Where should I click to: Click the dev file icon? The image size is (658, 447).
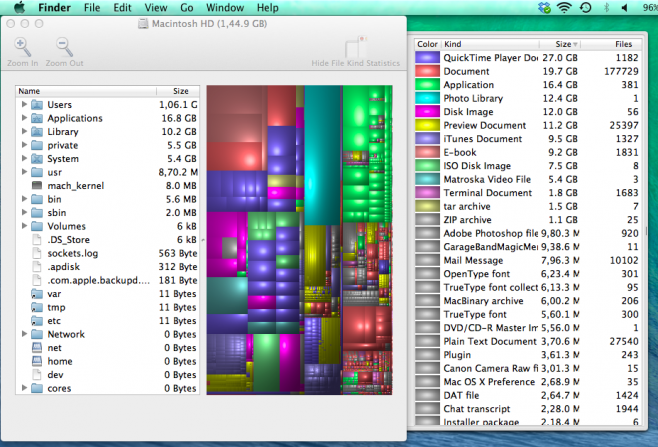pos(37,374)
